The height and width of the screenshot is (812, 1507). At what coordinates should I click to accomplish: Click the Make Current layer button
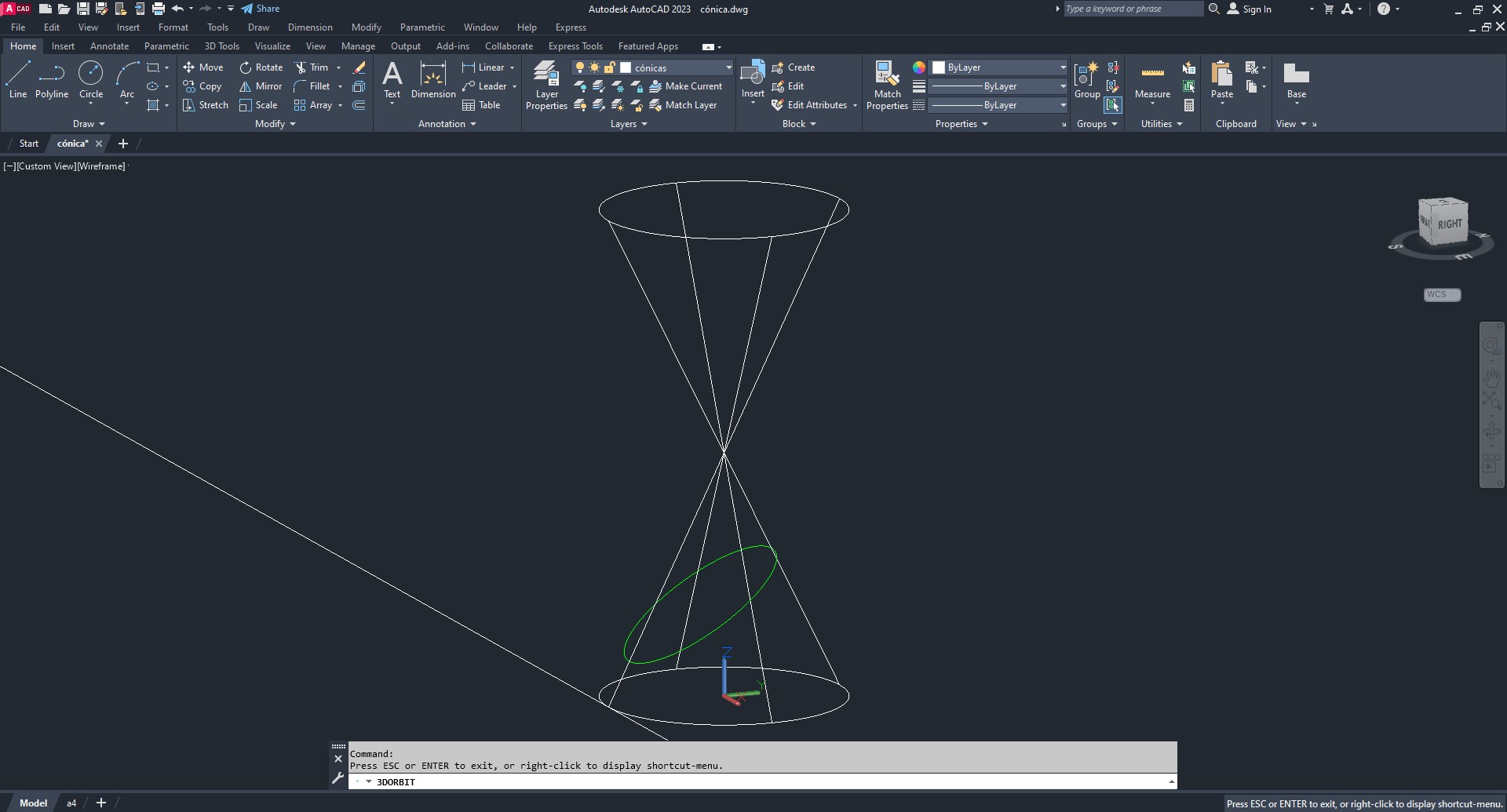686,86
